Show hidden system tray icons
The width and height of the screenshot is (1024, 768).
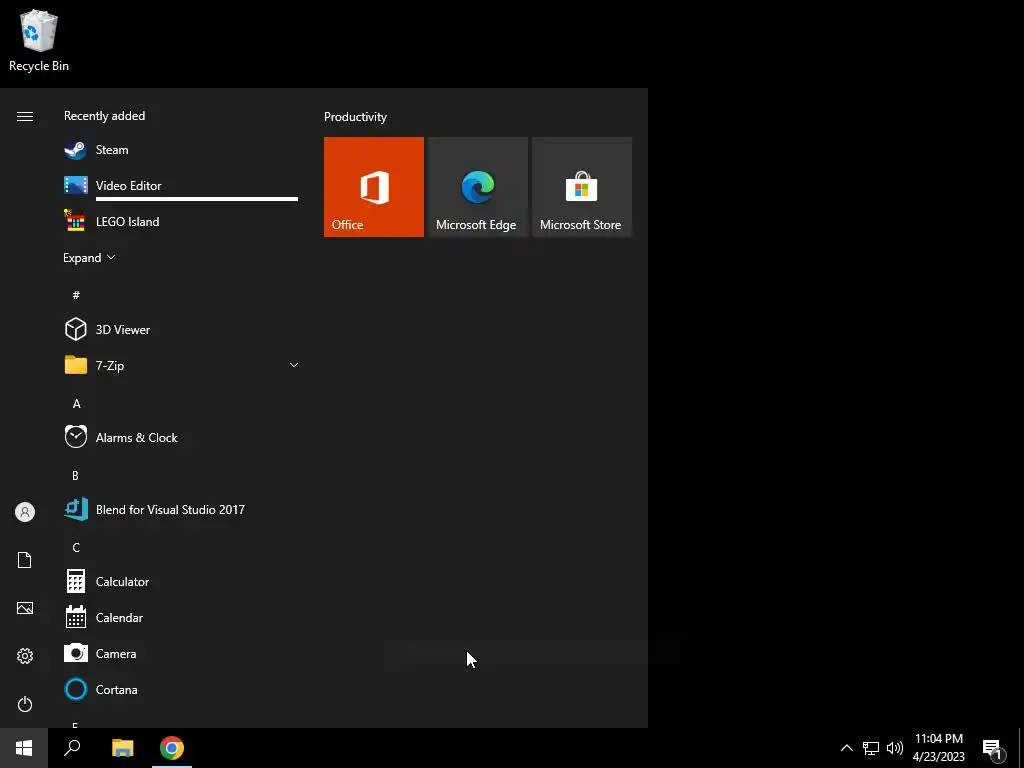(x=846, y=748)
